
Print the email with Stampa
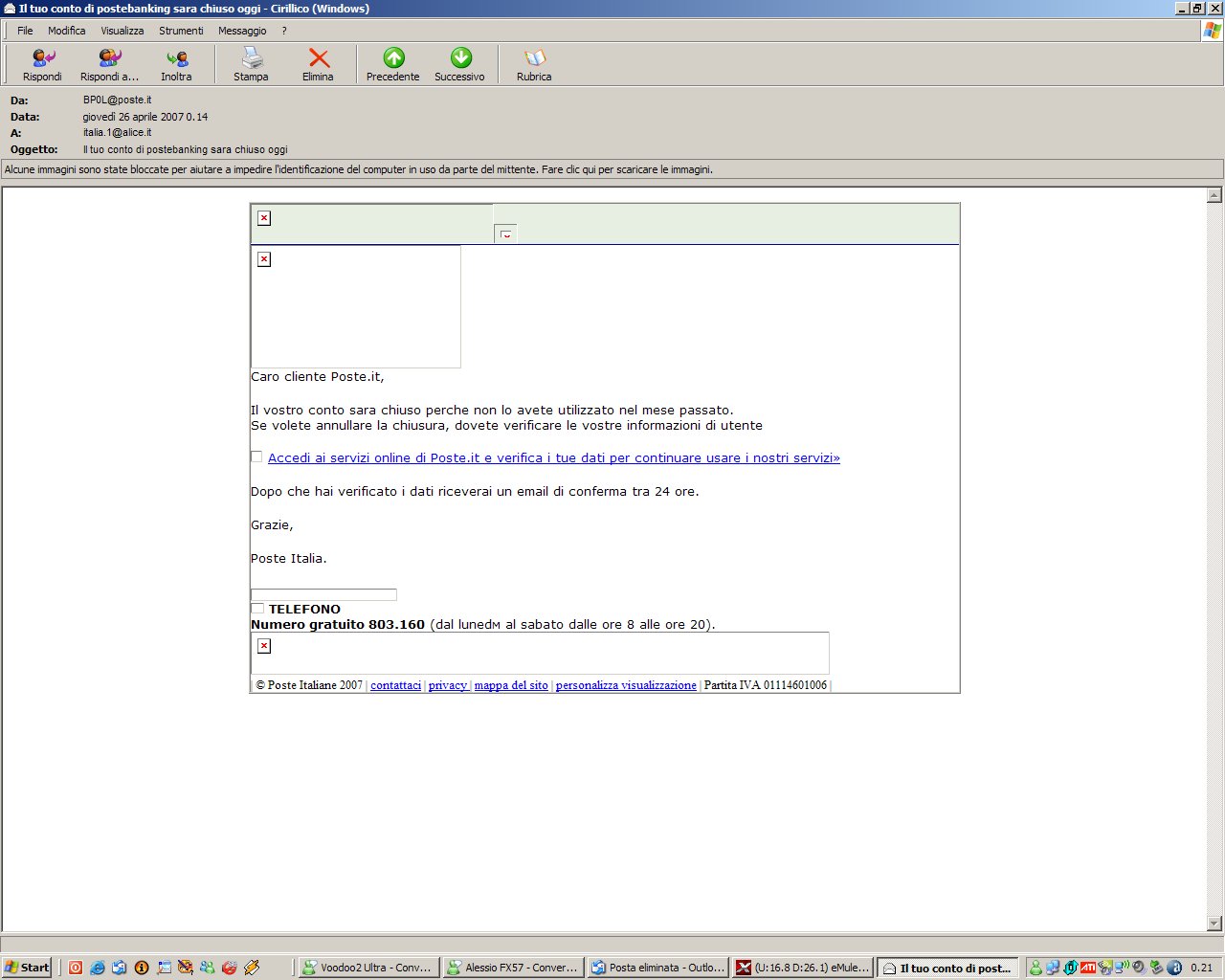click(x=251, y=65)
